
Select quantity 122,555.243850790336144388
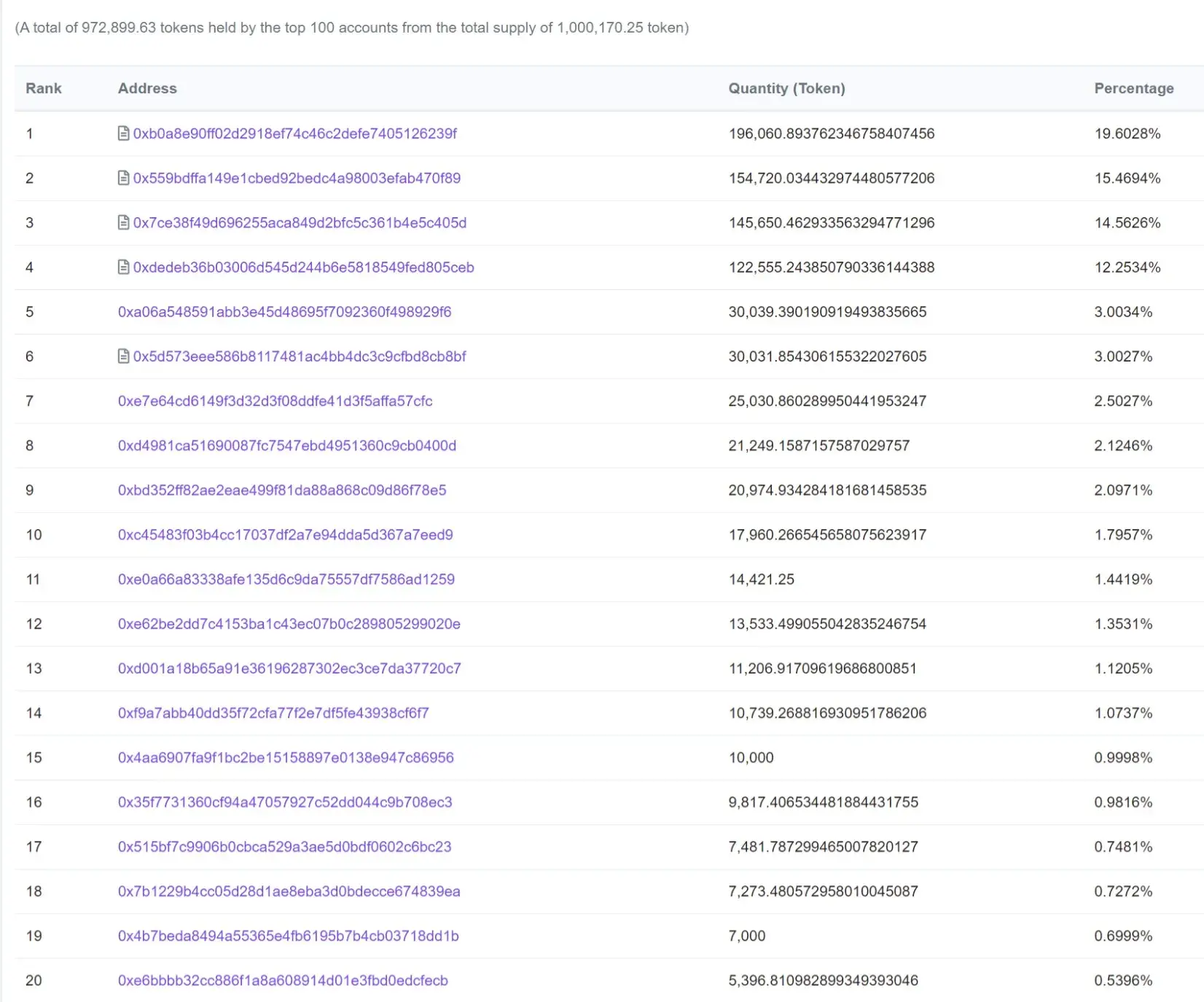pyautogui.click(x=832, y=267)
